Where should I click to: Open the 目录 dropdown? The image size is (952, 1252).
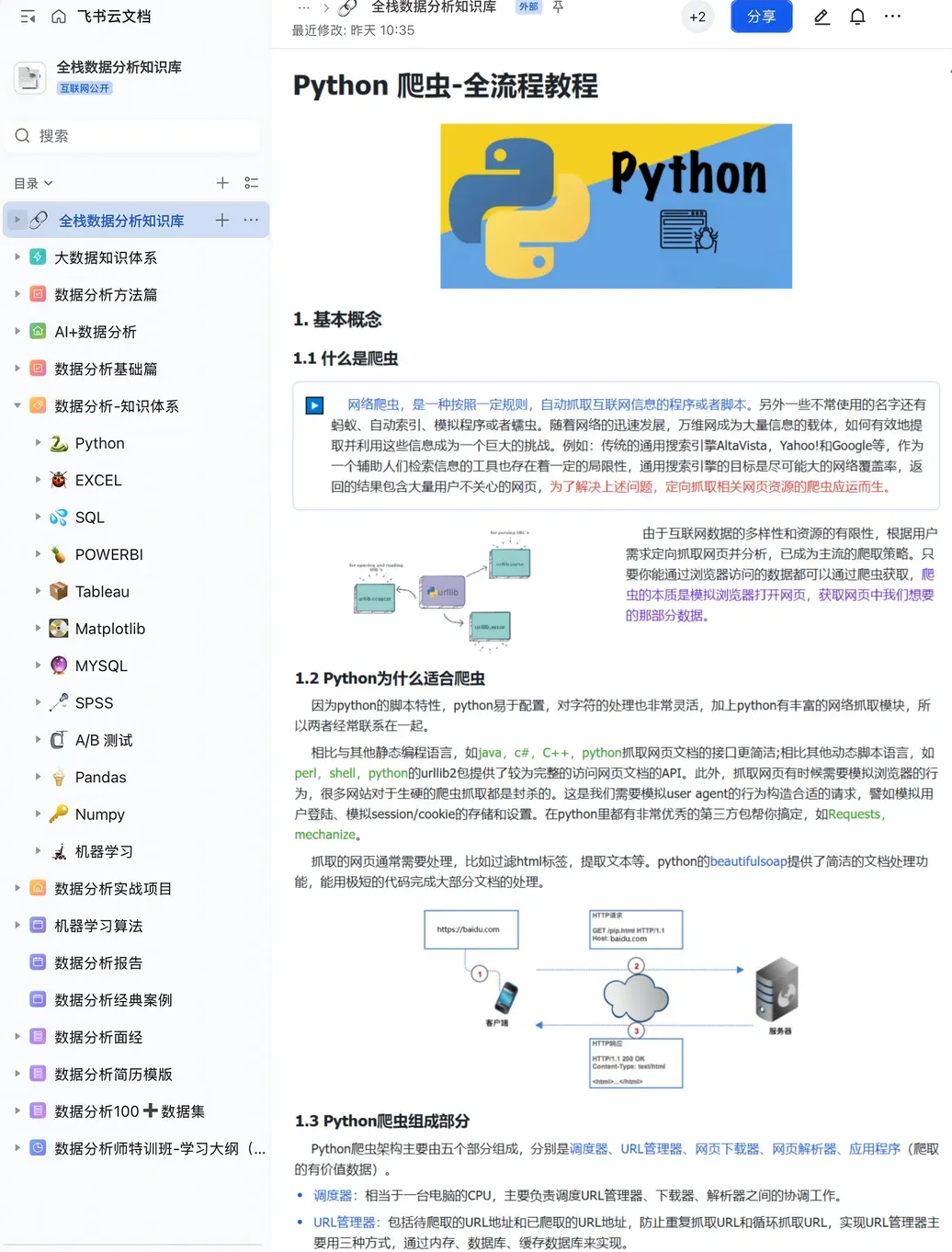pyautogui.click(x=34, y=184)
